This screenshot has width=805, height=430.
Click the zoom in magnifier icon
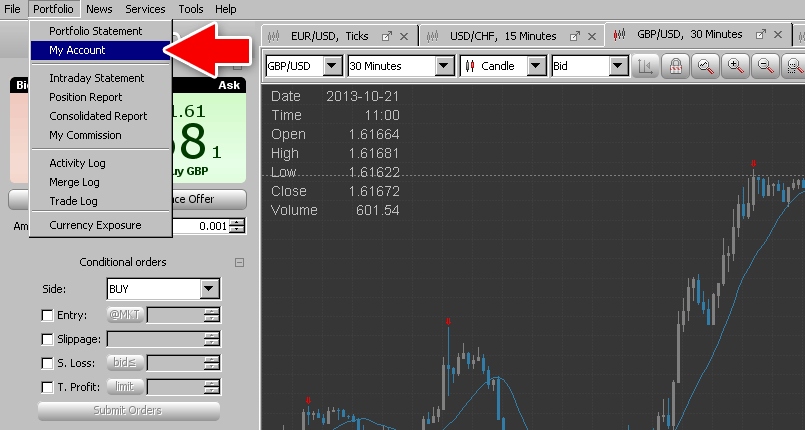point(735,66)
